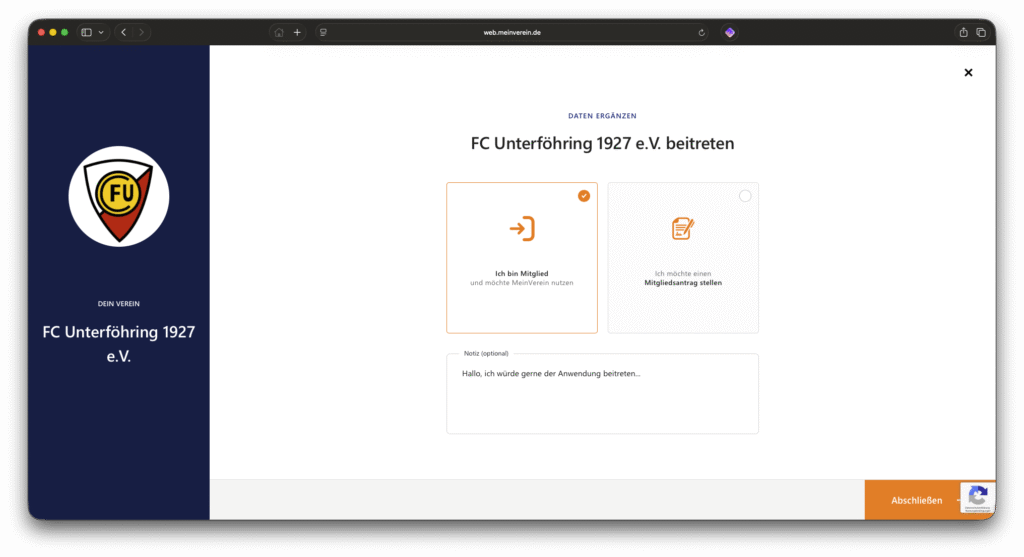Click the FC Unterföhring club logo
The image size is (1024, 557).
click(x=118, y=196)
